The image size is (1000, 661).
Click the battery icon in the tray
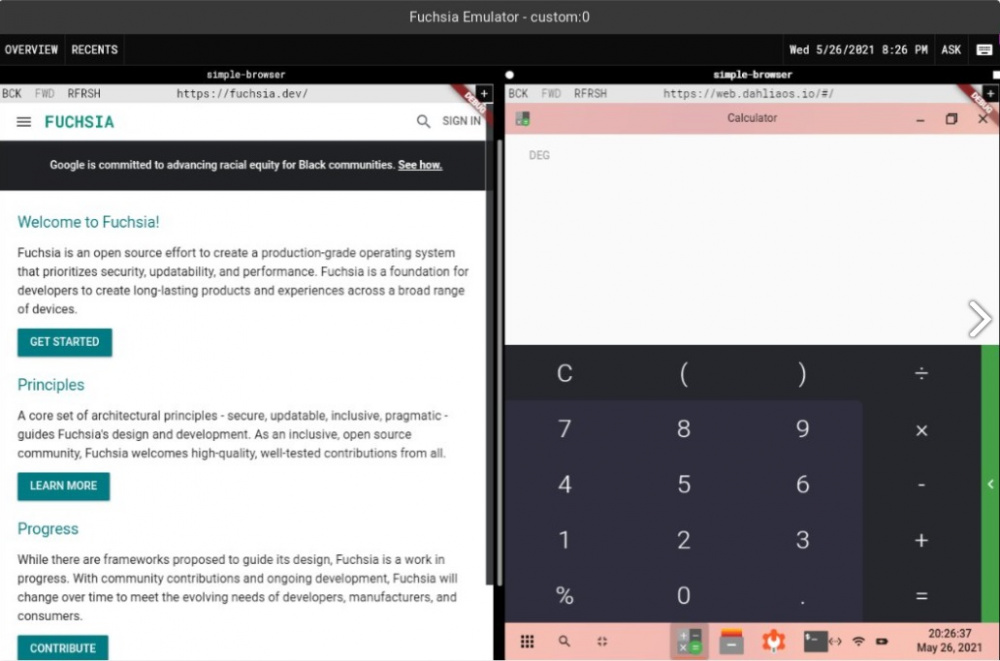[x=881, y=641]
